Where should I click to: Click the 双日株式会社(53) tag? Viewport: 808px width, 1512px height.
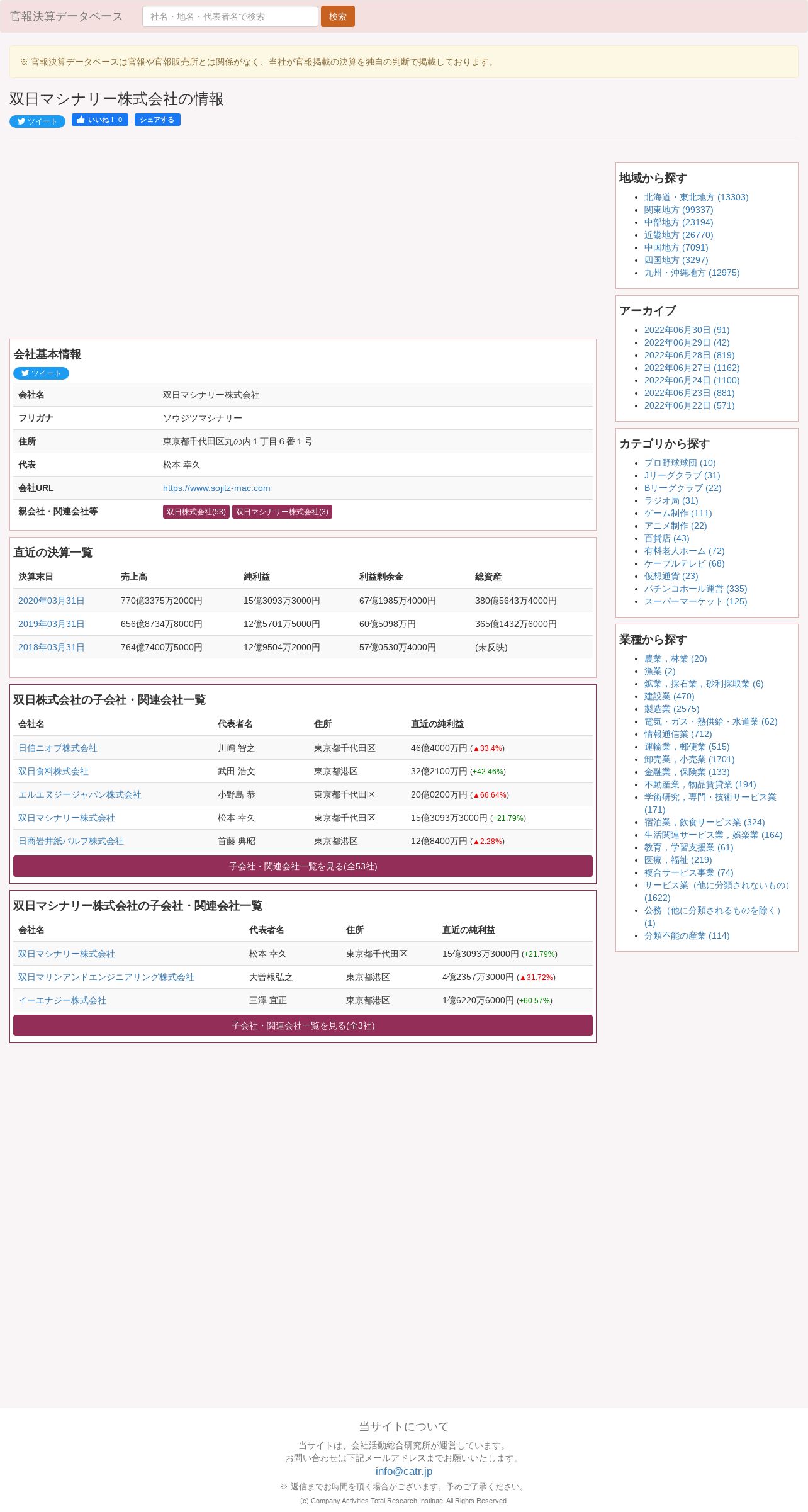(196, 512)
